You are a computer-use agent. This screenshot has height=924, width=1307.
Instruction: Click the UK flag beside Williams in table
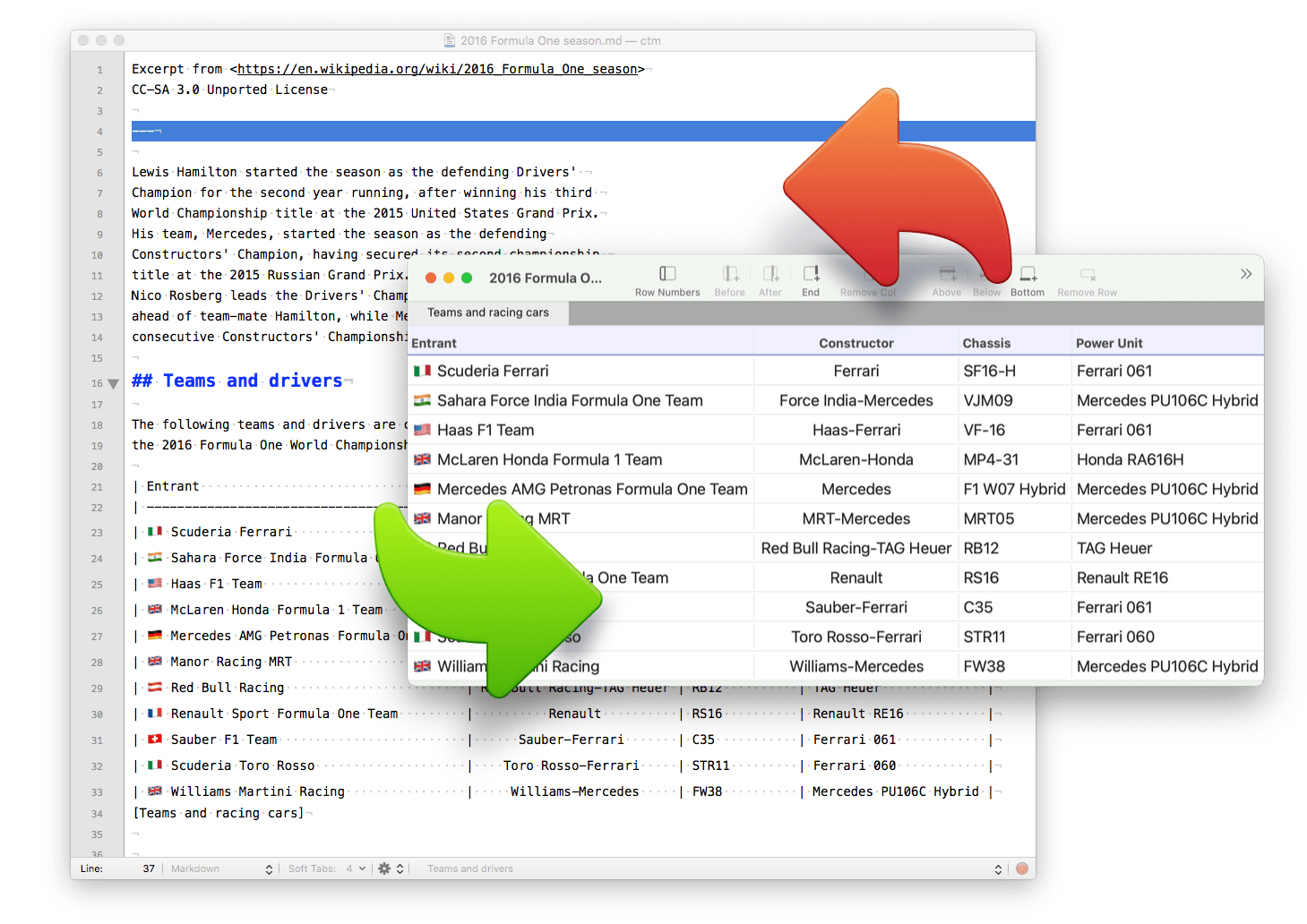423,666
